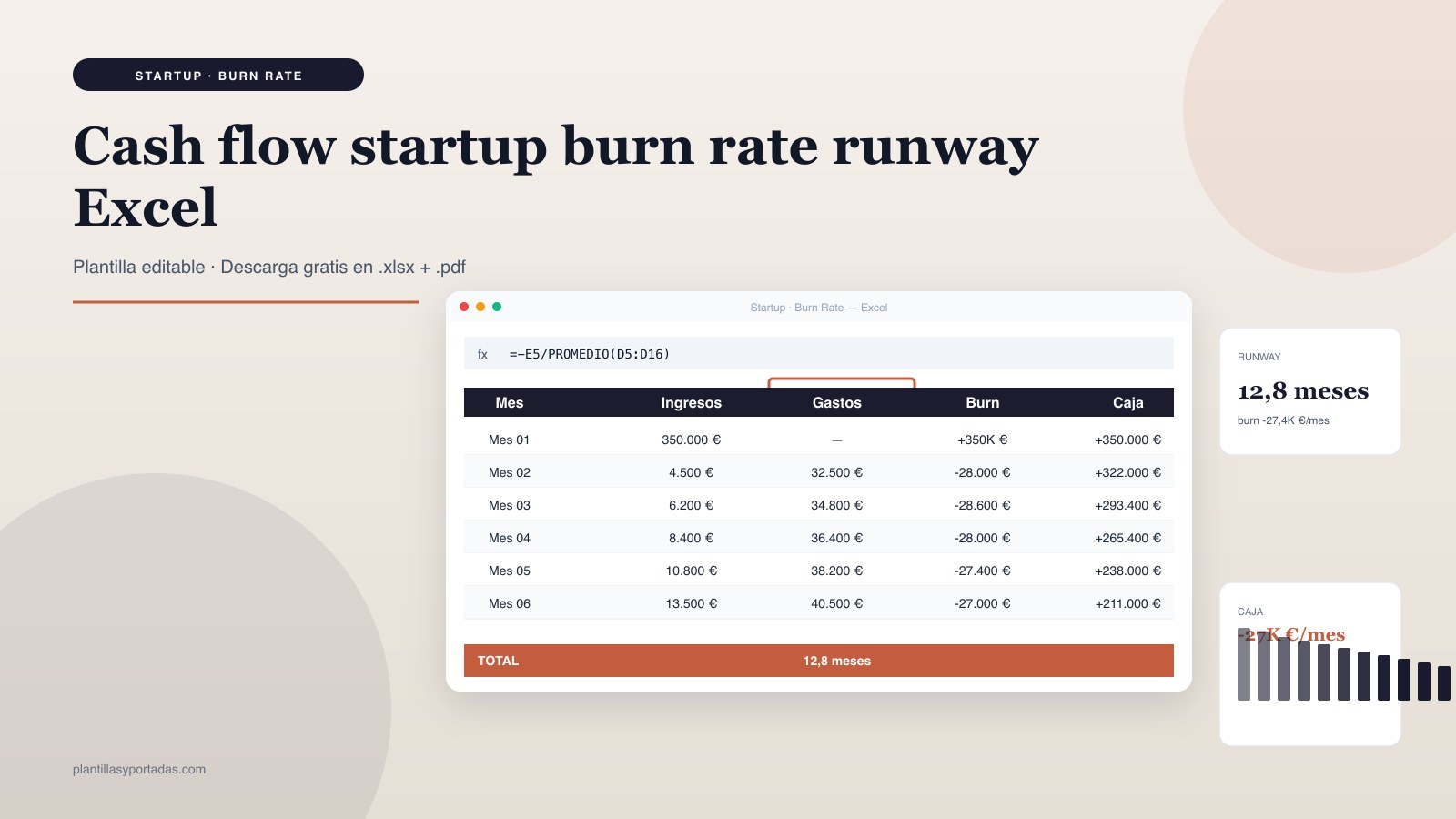The width and height of the screenshot is (1456, 819).
Task: Click the yellow minimize dot of the Excel window
Action: tap(480, 307)
